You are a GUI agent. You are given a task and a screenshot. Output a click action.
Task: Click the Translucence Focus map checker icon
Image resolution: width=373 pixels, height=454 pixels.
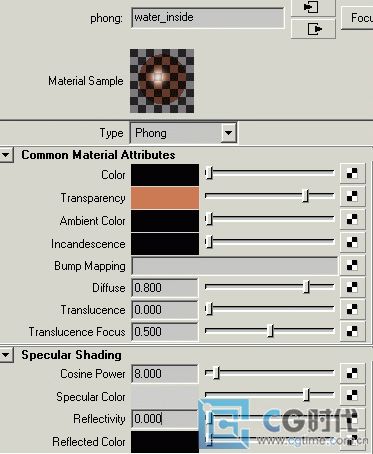pos(352,331)
